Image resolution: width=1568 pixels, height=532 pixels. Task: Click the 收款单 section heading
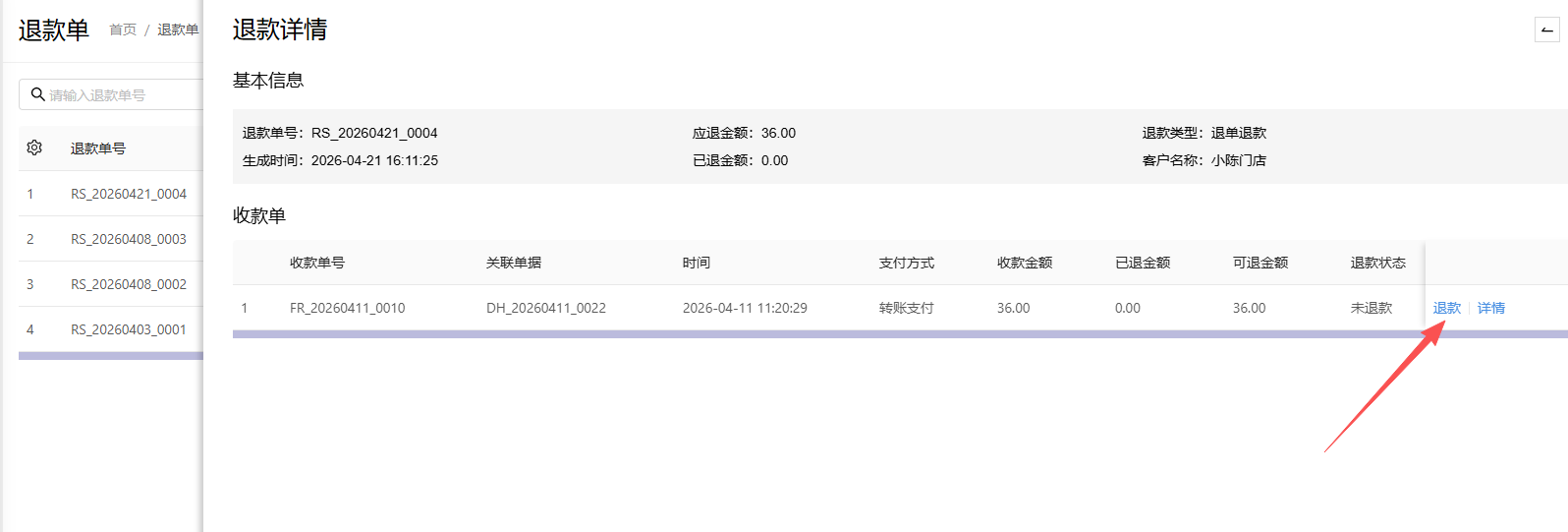[x=259, y=215]
